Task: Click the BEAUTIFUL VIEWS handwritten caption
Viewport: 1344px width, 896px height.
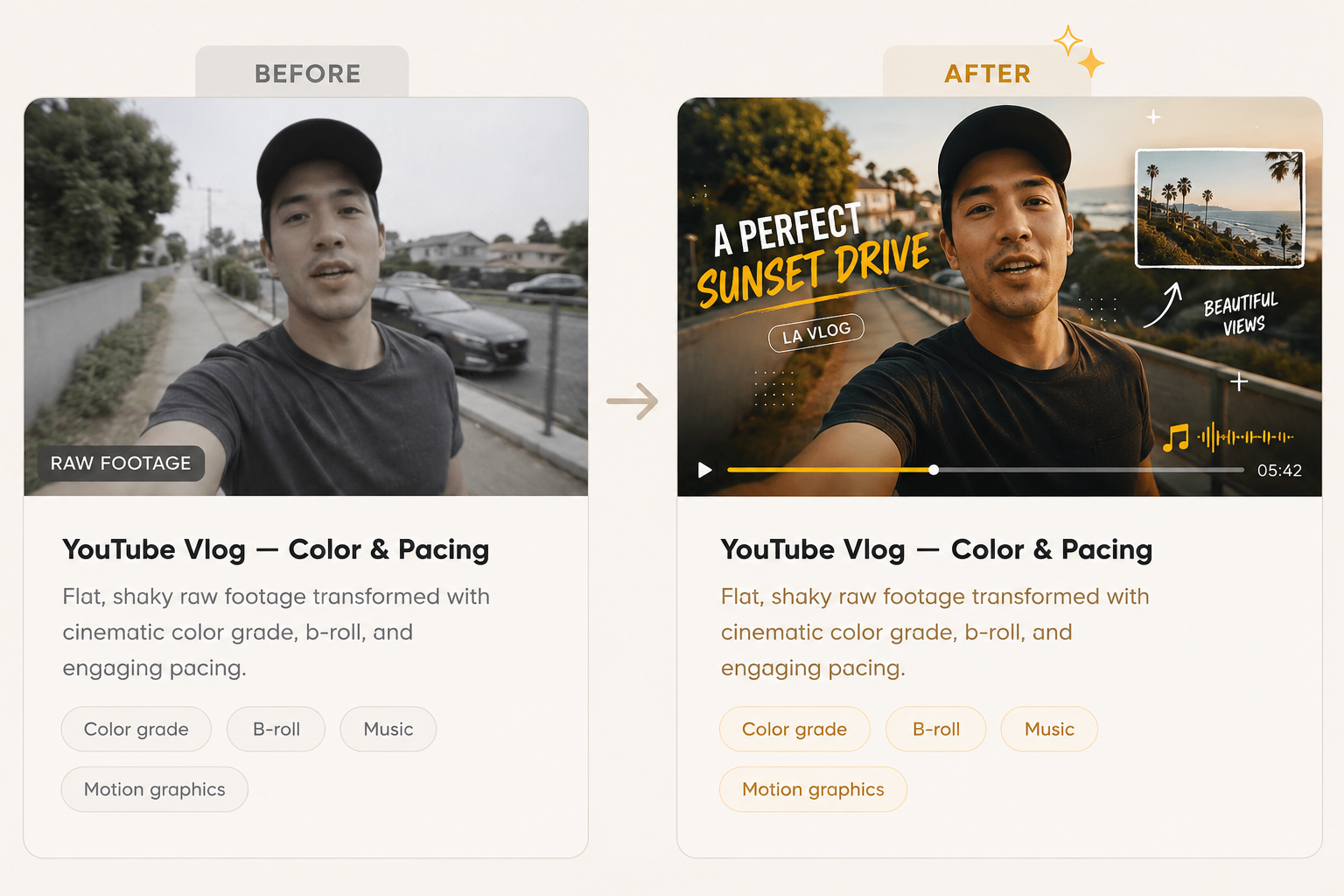Action: [1242, 314]
